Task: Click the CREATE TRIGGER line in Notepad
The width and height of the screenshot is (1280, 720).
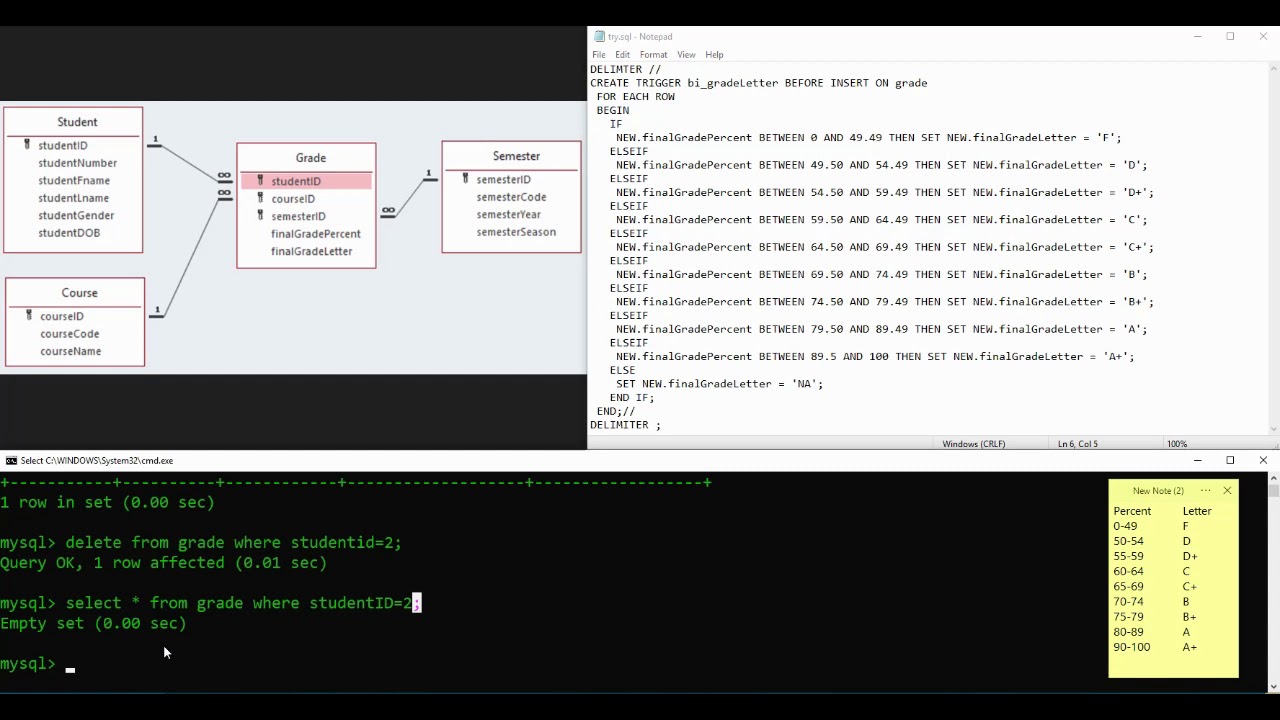Action: [758, 83]
